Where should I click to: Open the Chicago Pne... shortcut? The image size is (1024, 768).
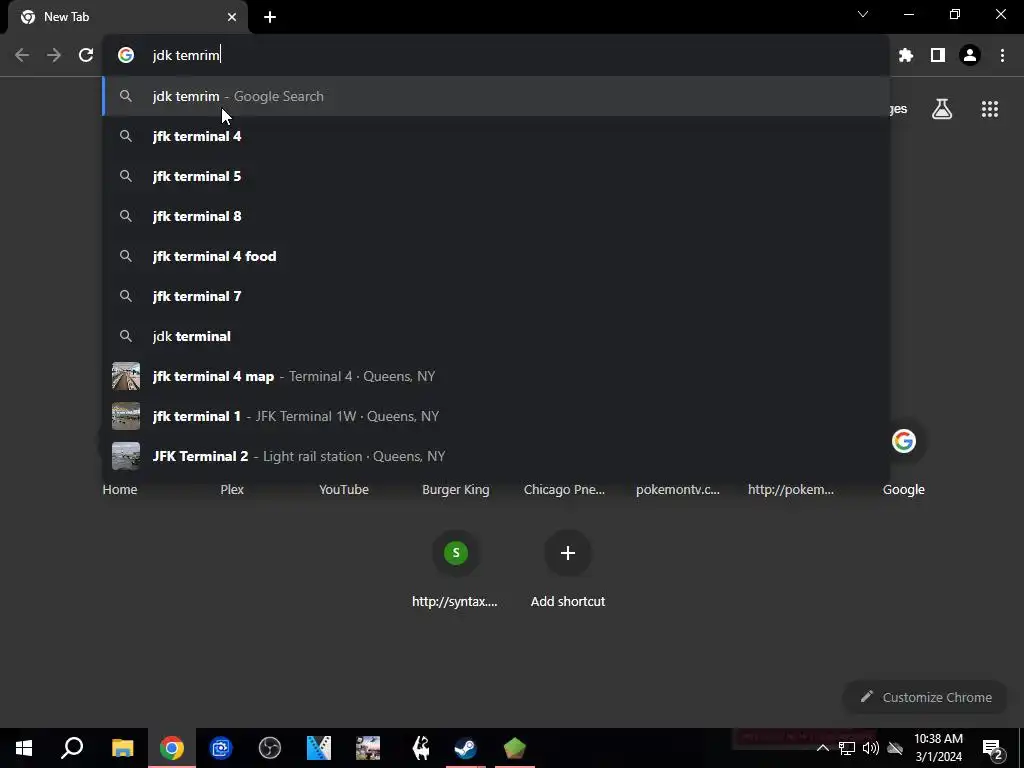coord(564,489)
